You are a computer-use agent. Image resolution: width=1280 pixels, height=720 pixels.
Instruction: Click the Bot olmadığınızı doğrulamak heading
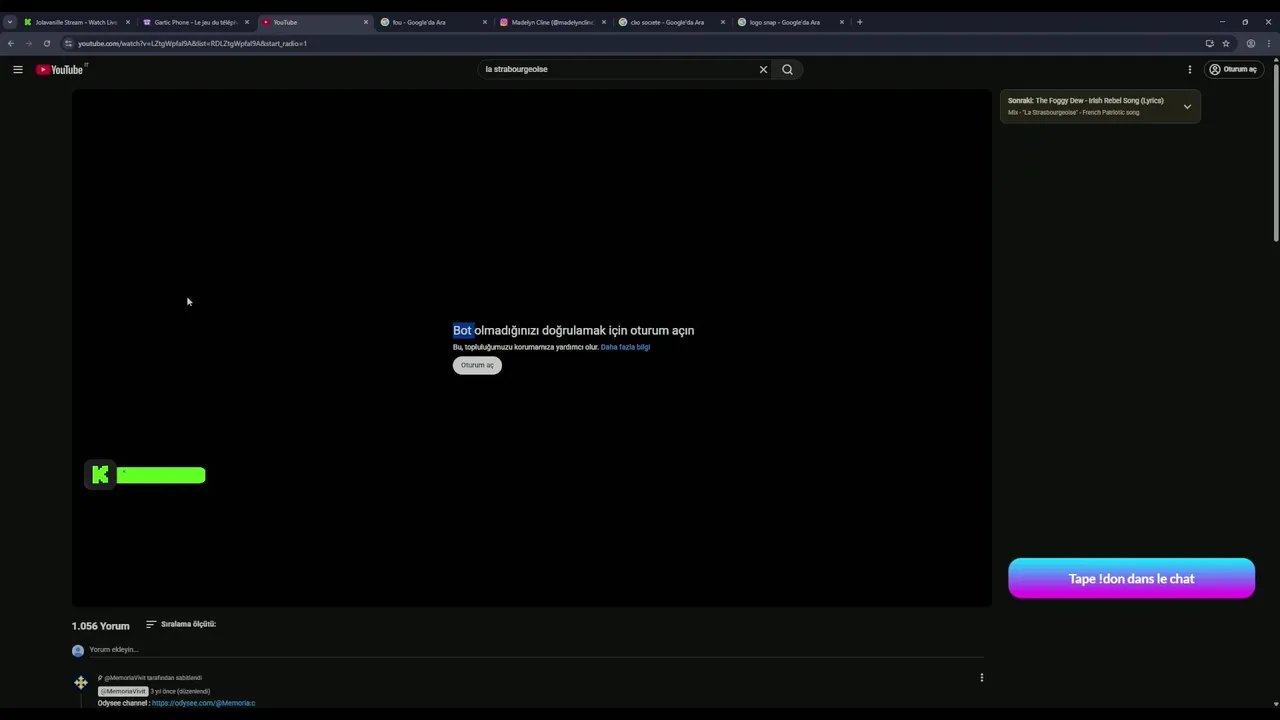[573, 330]
